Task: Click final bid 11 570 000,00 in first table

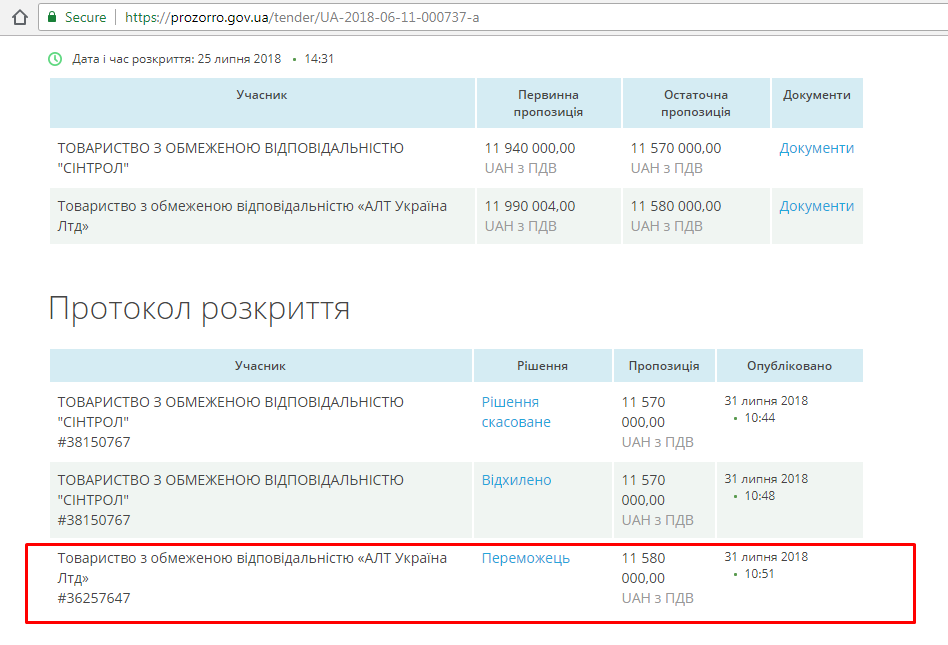Action: pos(676,148)
